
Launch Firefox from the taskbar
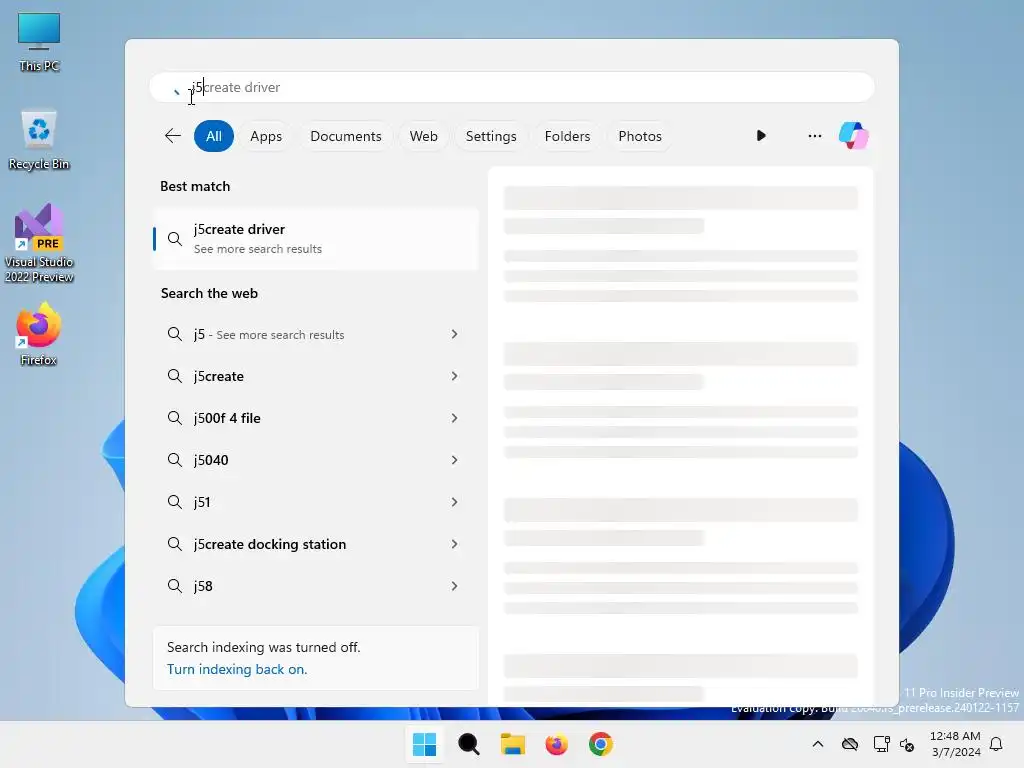556,744
